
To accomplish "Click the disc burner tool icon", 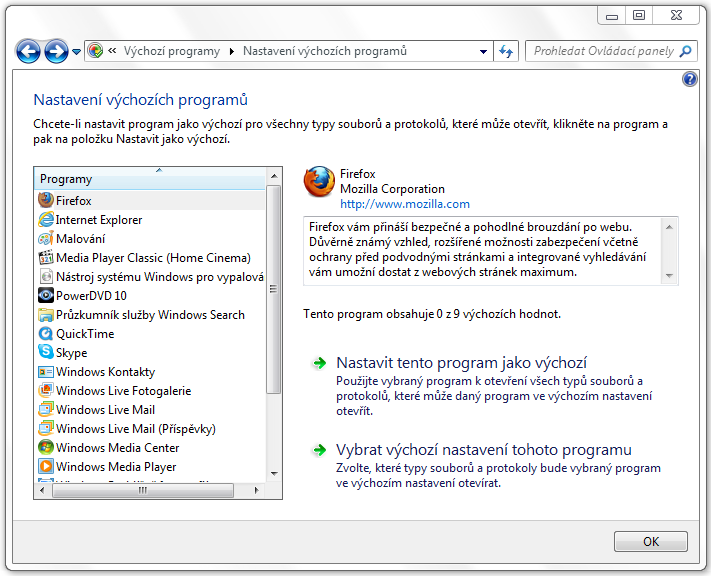I will click(46, 277).
